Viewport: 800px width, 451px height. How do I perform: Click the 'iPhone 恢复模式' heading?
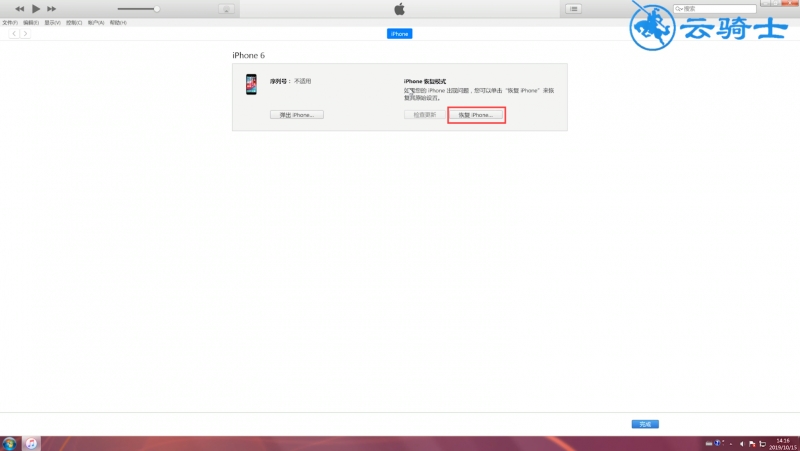425,81
